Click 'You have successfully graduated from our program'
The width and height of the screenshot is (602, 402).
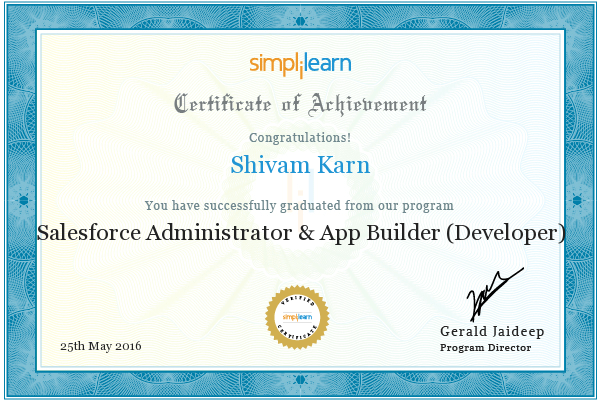tap(299, 206)
